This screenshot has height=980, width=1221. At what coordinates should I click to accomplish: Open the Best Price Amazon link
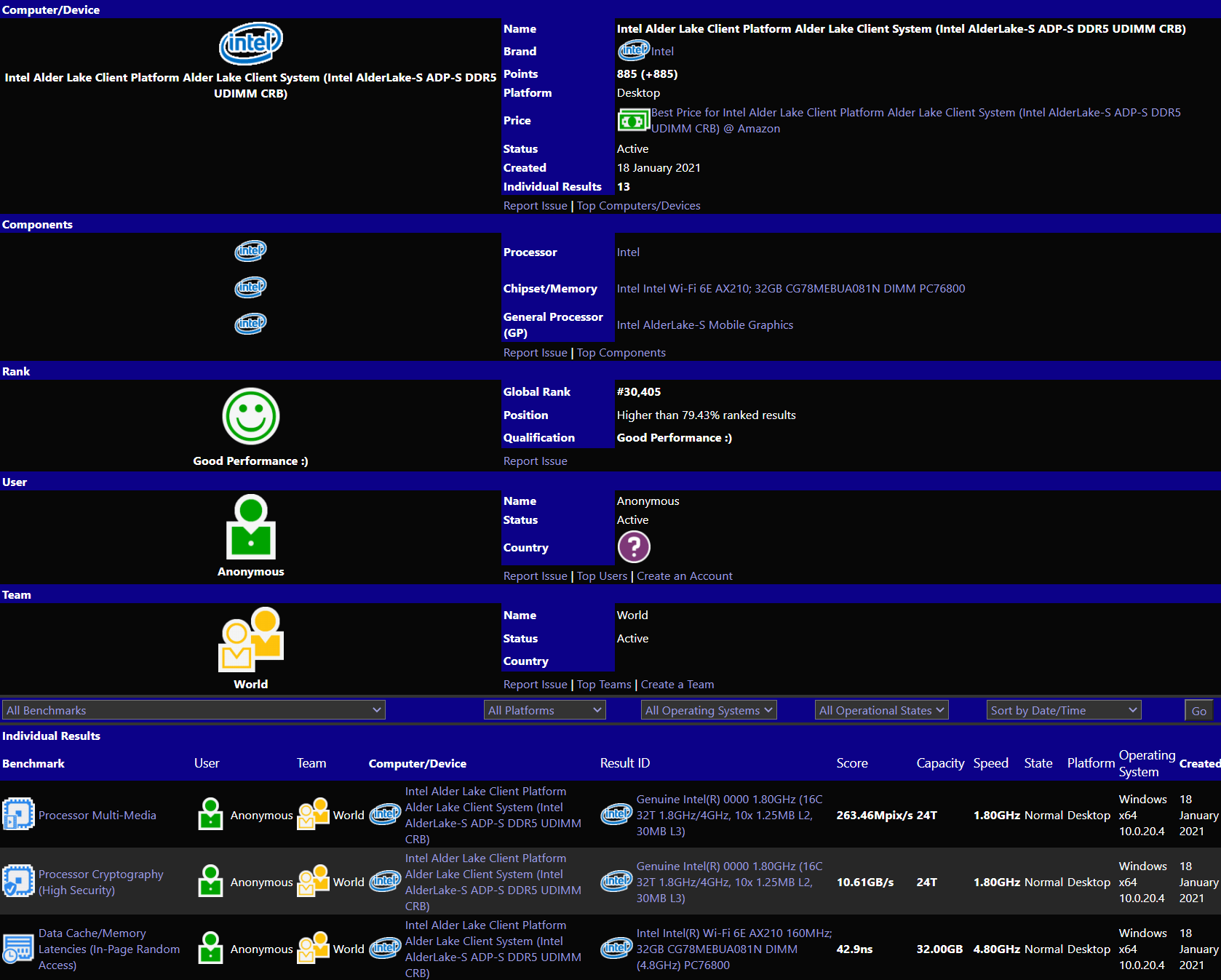point(915,120)
